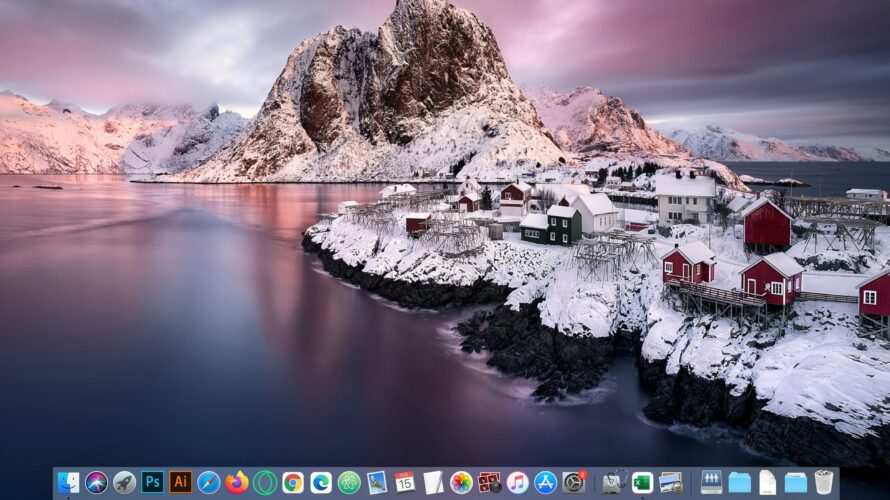Open the folder stack beside Trash
Viewport: 890px width, 500px height.
pos(796,482)
